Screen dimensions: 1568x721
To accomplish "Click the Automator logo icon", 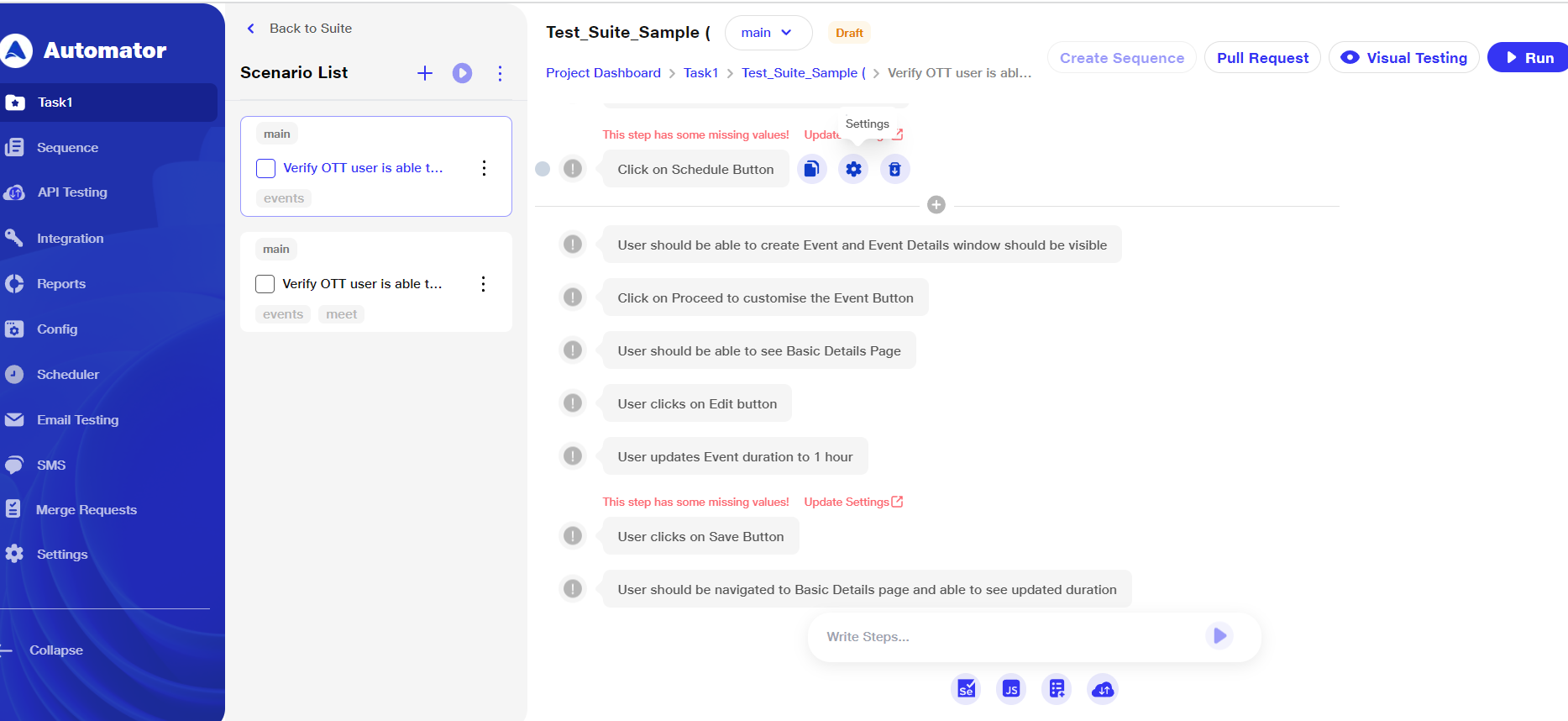I will [x=15, y=50].
